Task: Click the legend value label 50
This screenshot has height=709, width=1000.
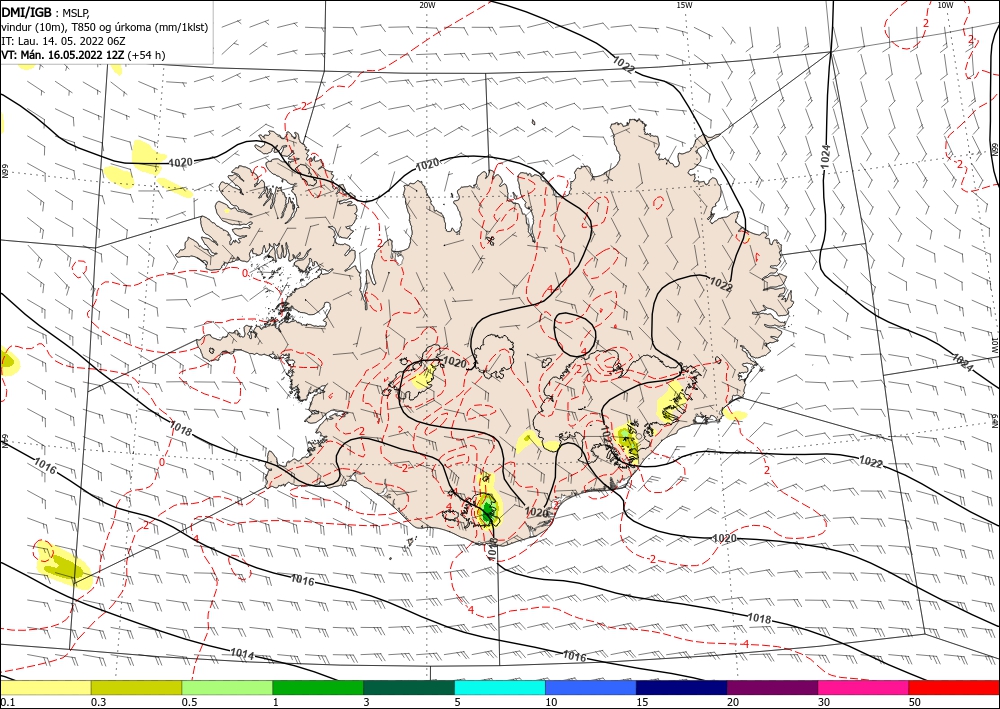Action: [915, 702]
